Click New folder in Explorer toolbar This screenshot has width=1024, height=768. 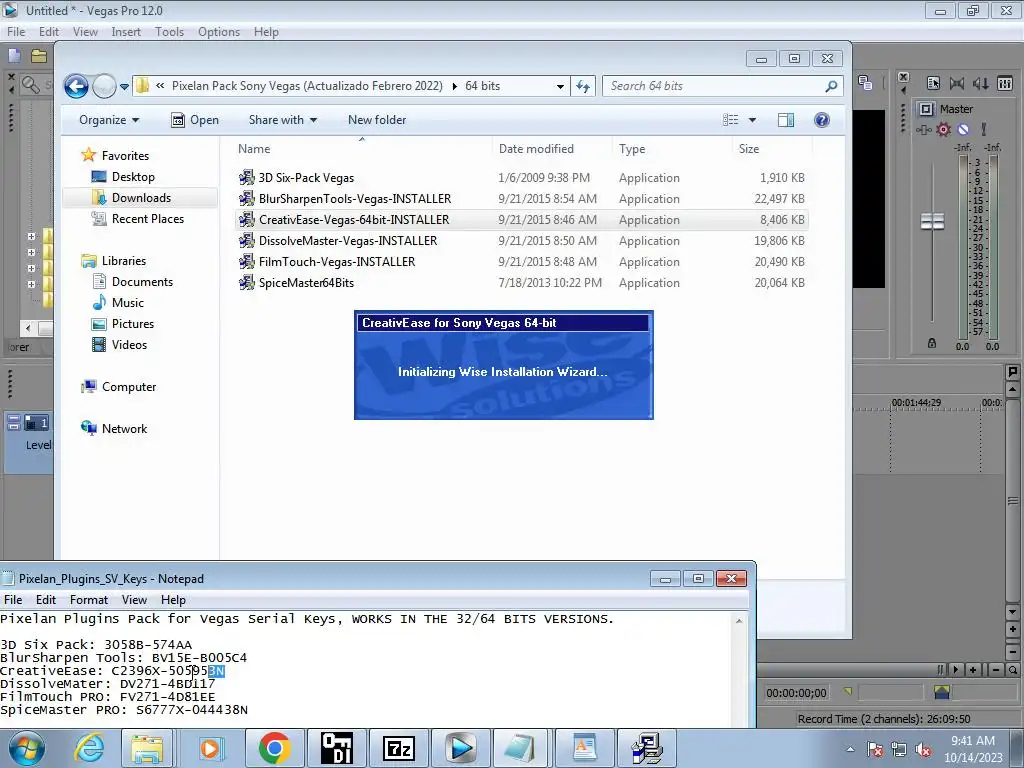(x=377, y=120)
